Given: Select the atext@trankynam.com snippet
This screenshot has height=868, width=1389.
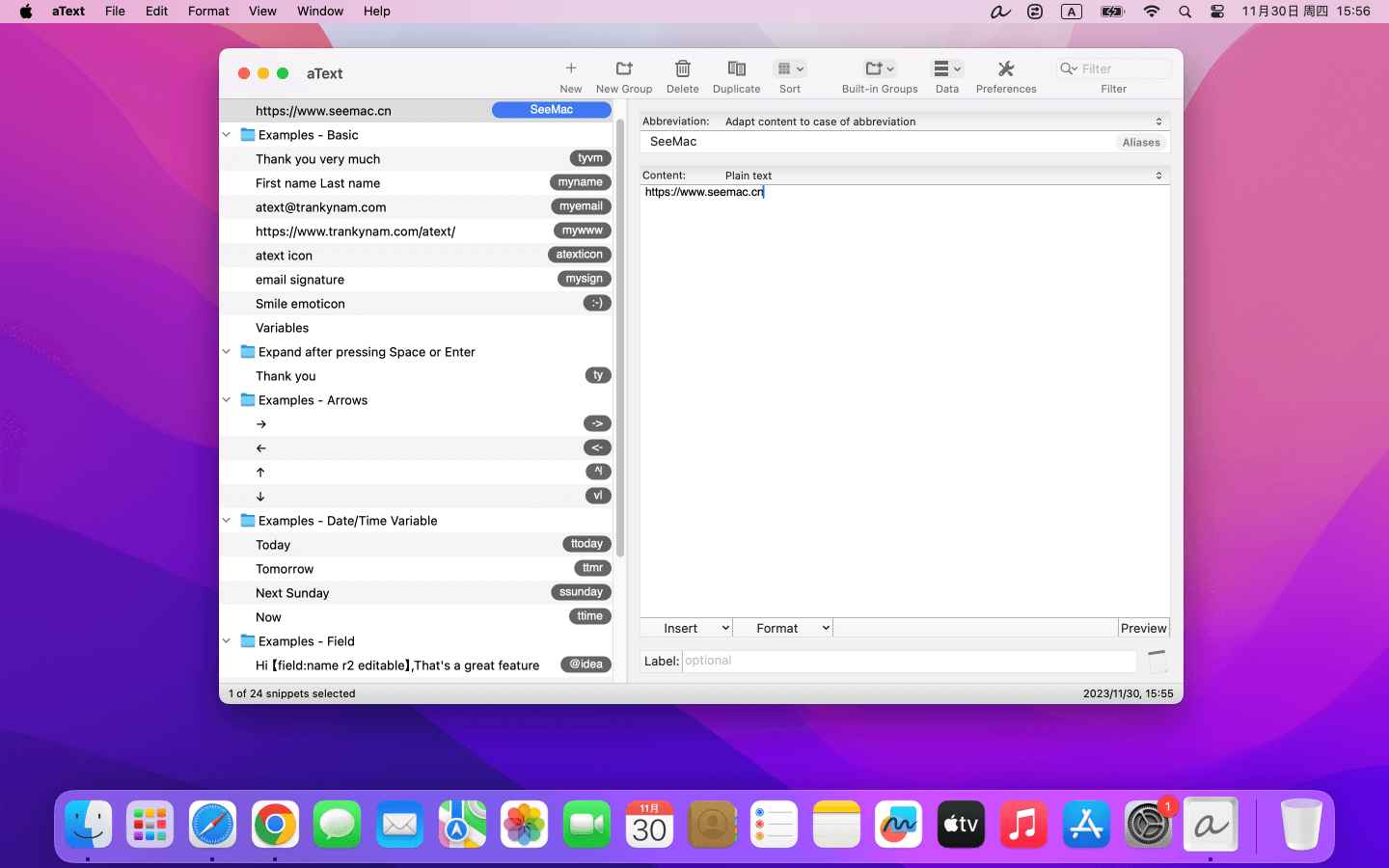Looking at the screenshot, I should (416, 207).
